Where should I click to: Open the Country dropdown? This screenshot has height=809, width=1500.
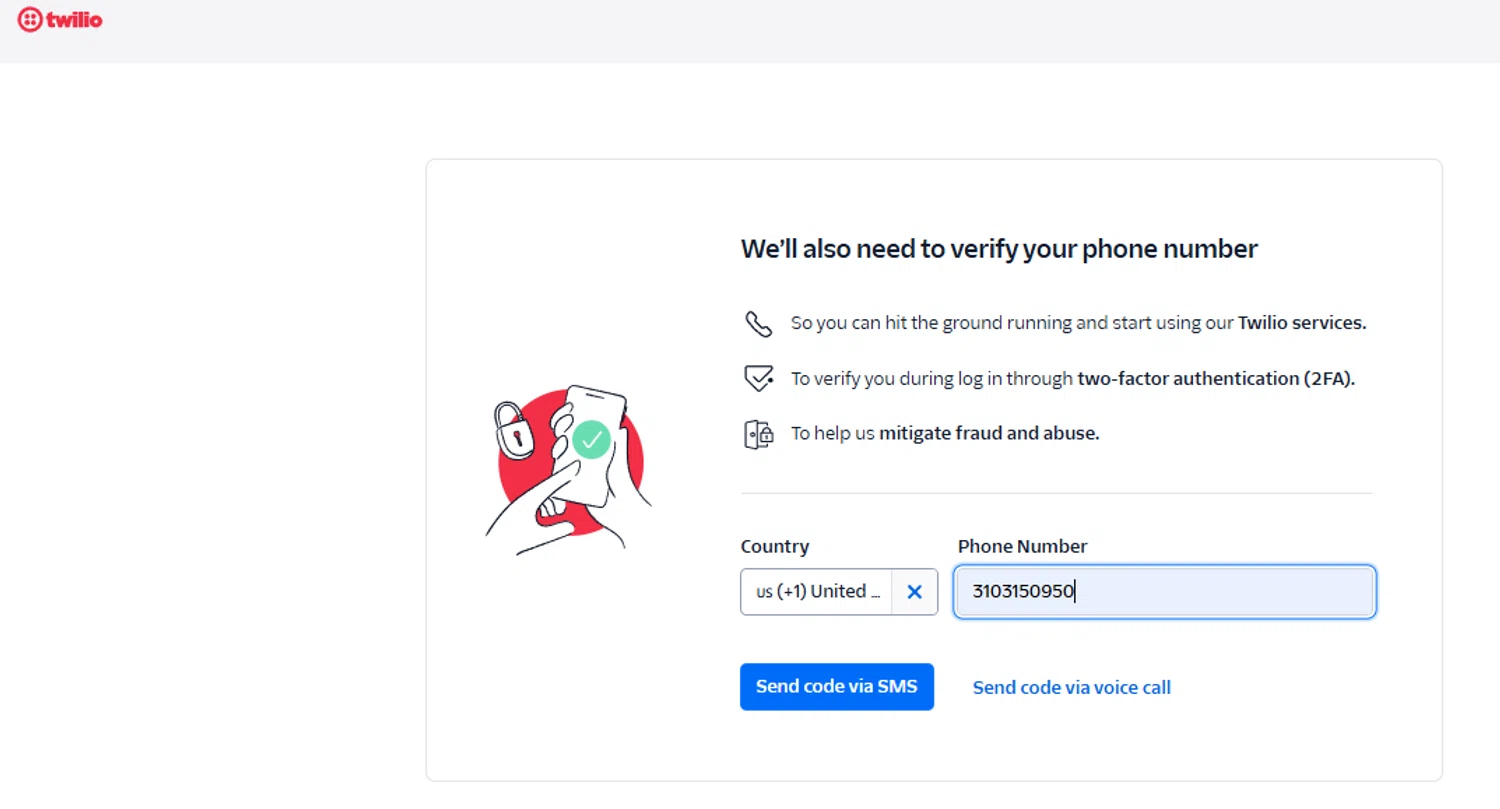coord(816,592)
